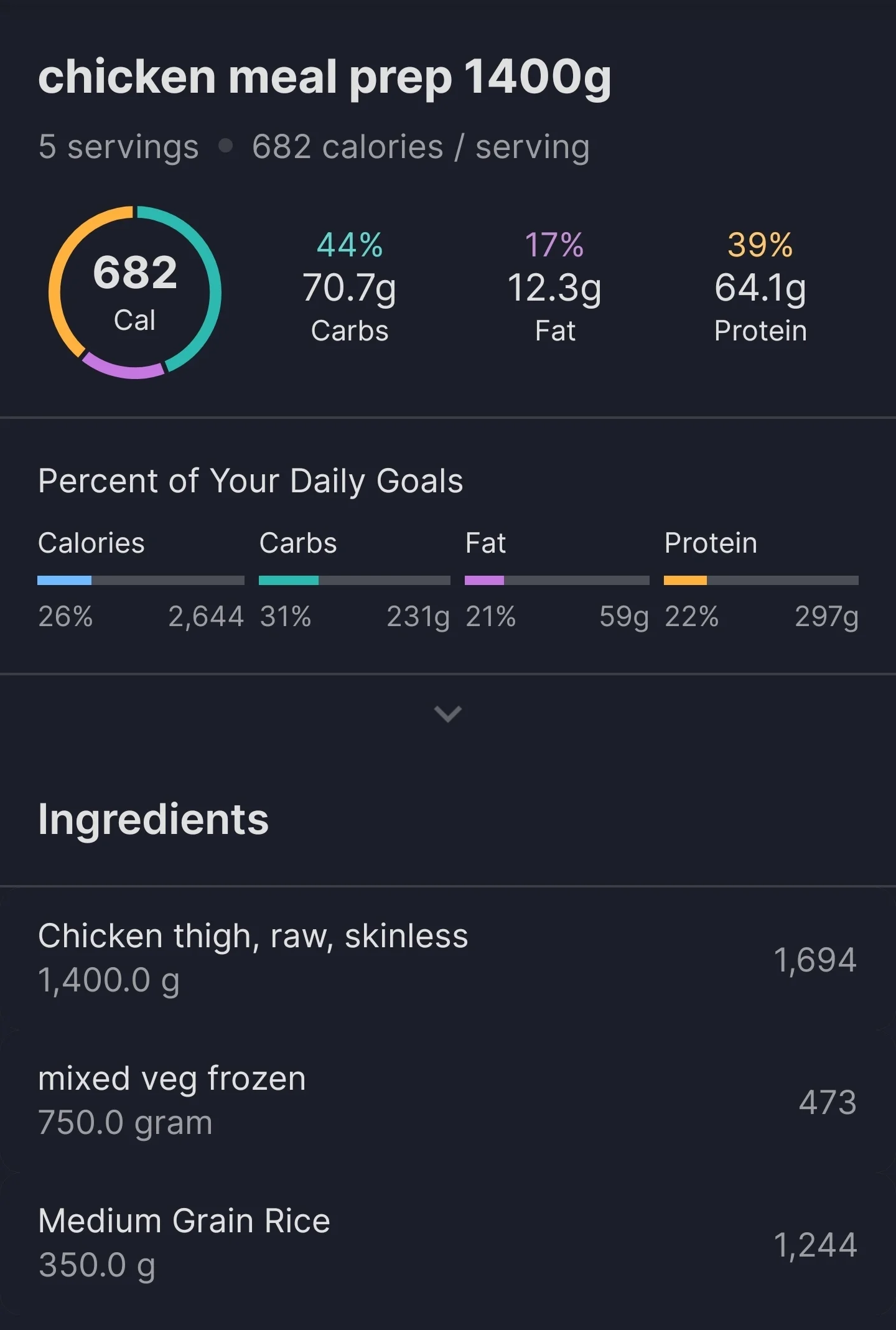This screenshot has width=896, height=1330.
Task: Tap the Protein daily goal progress bar
Action: tap(761, 580)
